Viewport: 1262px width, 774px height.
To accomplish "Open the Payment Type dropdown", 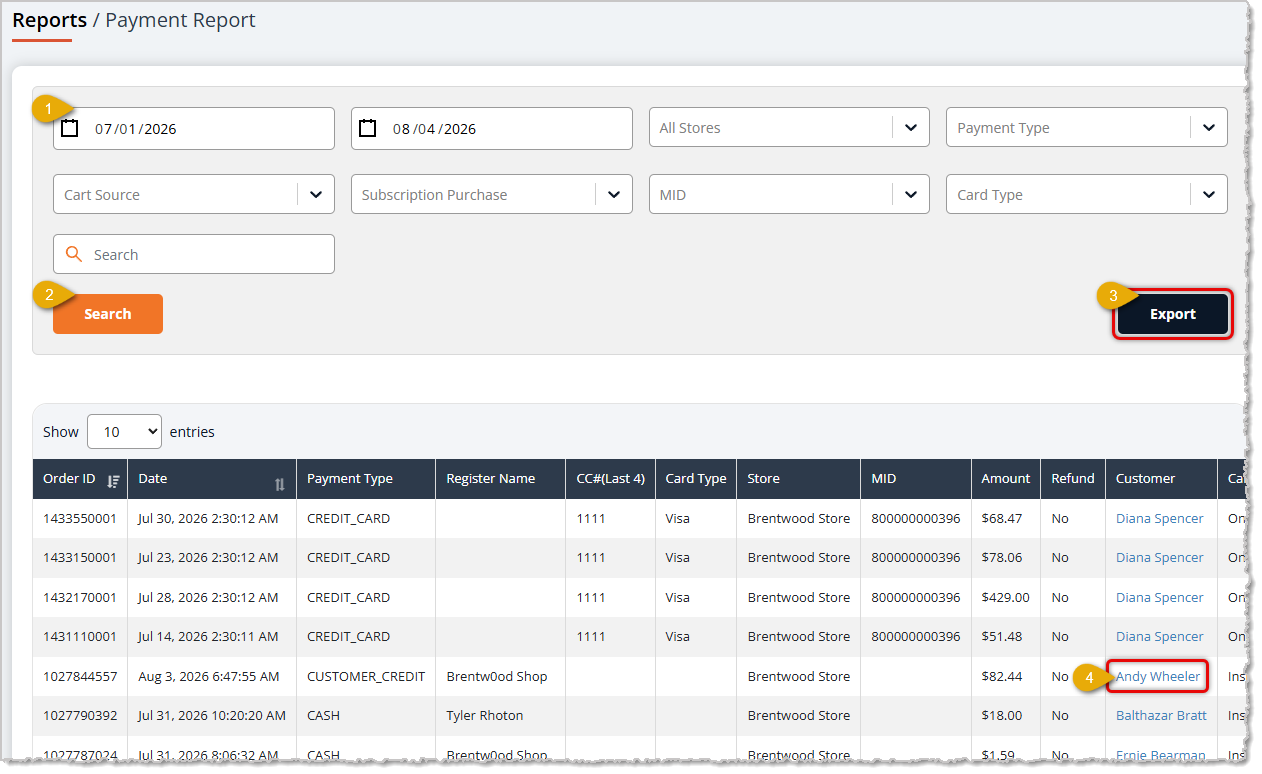I will coord(1086,128).
